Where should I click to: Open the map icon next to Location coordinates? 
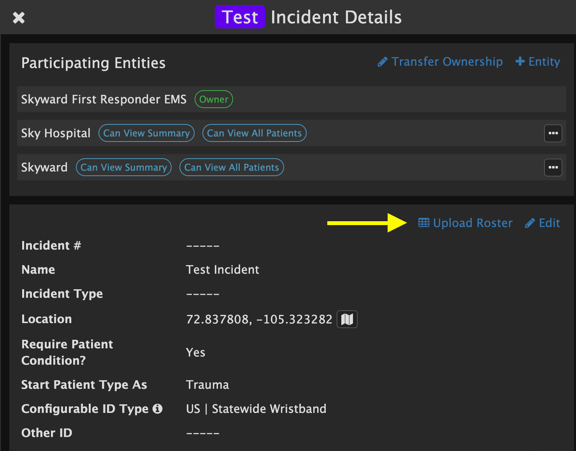(x=347, y=319)
